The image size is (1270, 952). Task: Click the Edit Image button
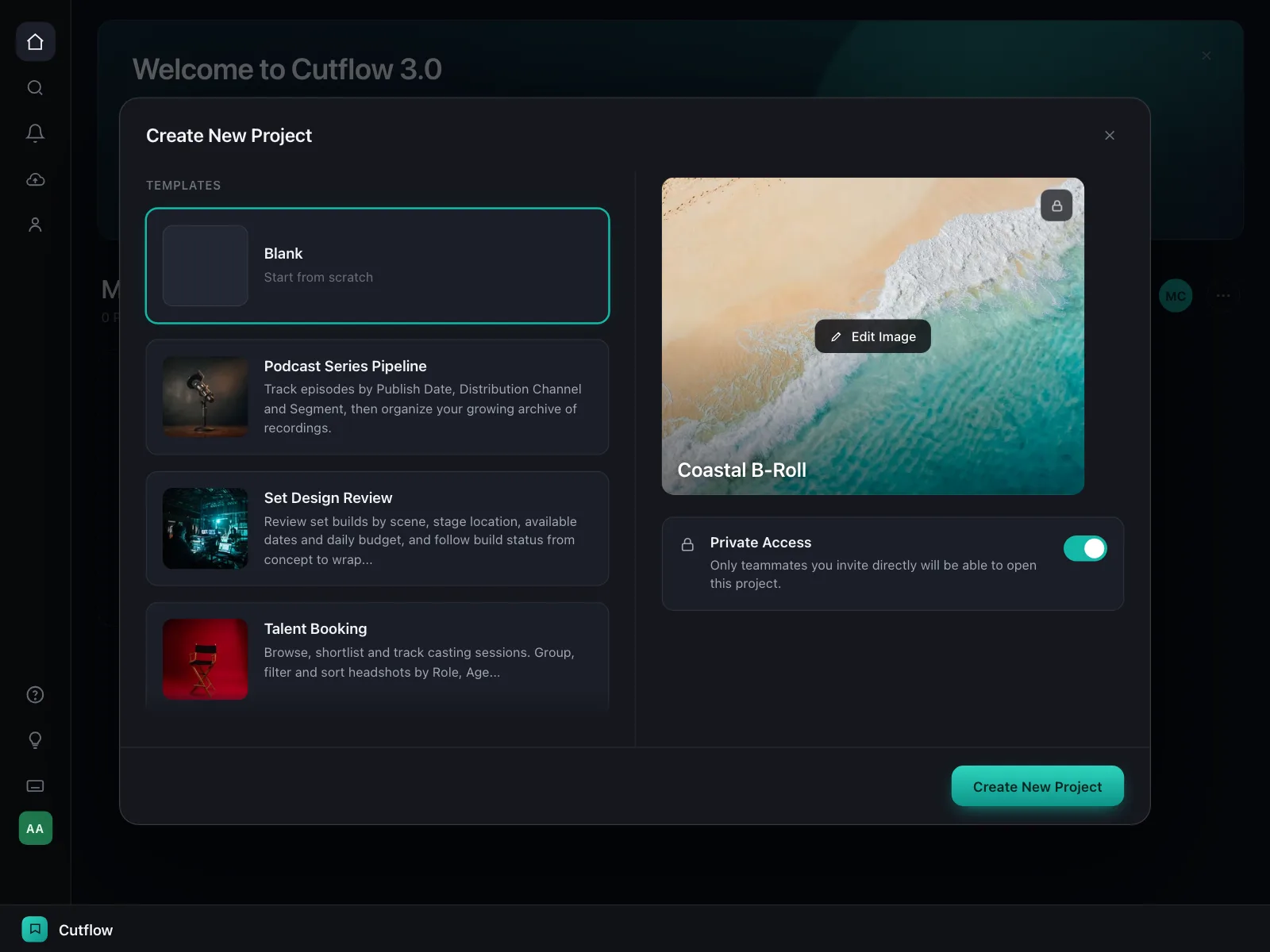click(x=873, y=336)
